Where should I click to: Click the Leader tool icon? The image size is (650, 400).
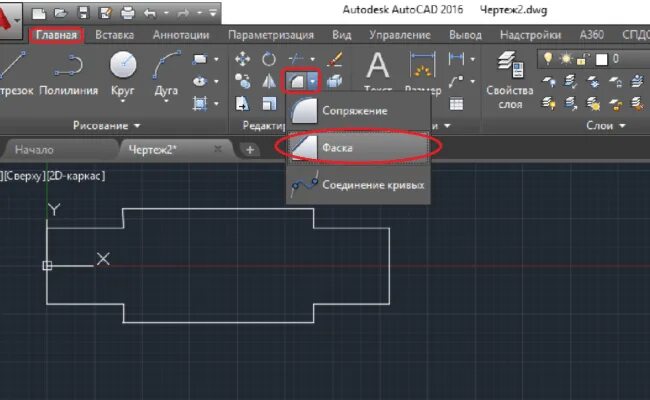456,81
